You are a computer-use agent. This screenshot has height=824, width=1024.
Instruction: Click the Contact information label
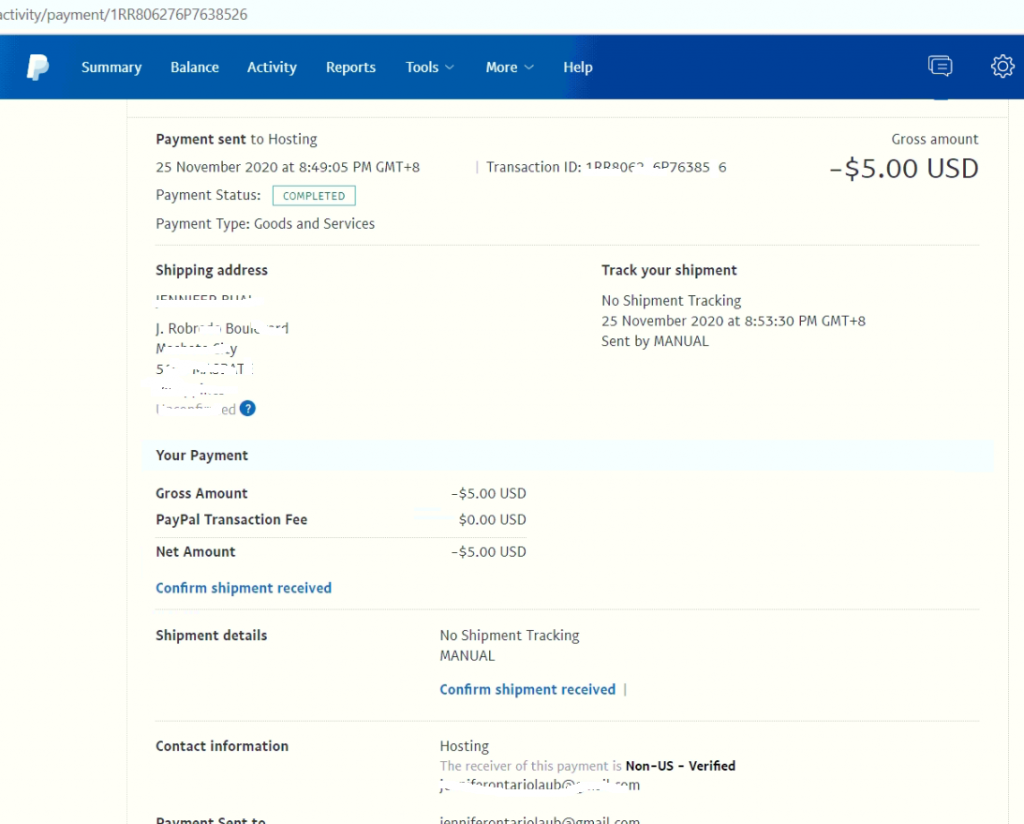point(222,746)
